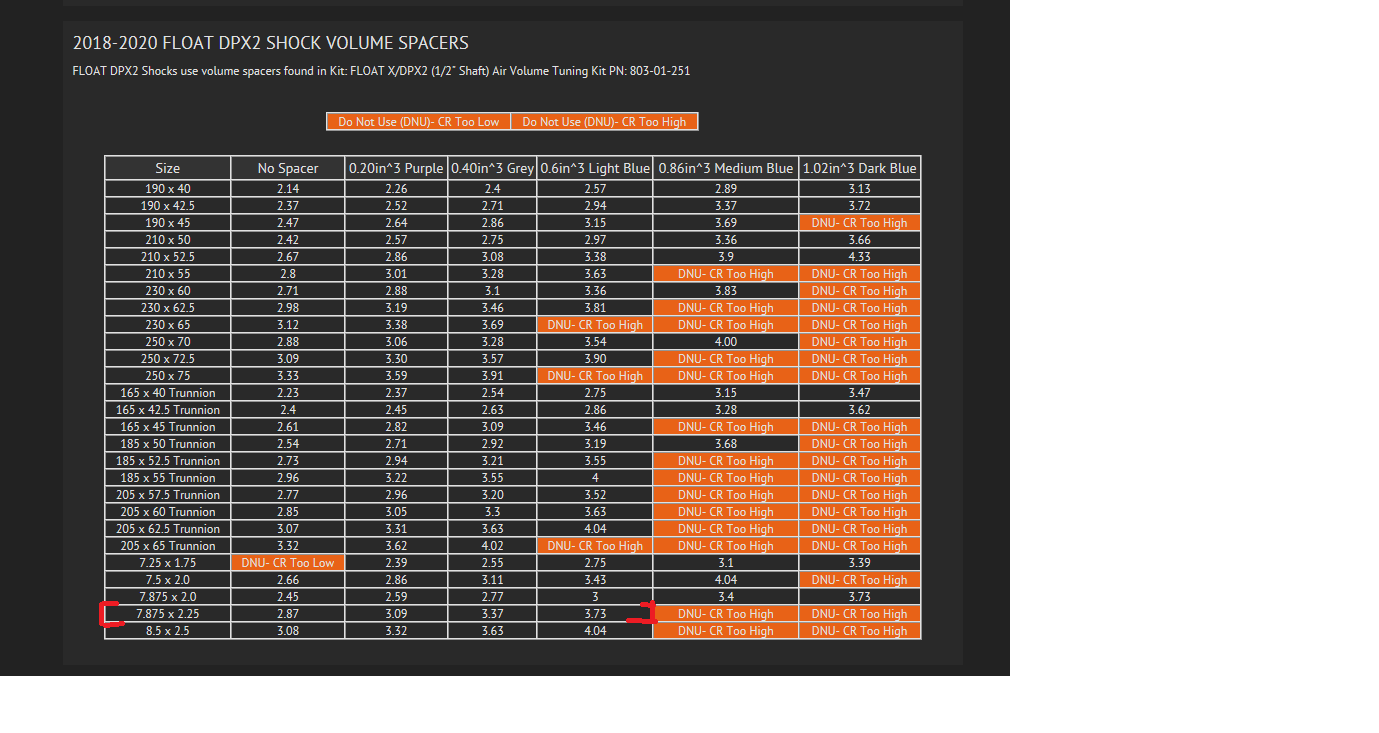Select the '210 x 52.5' size cell

tap(167, 256)
